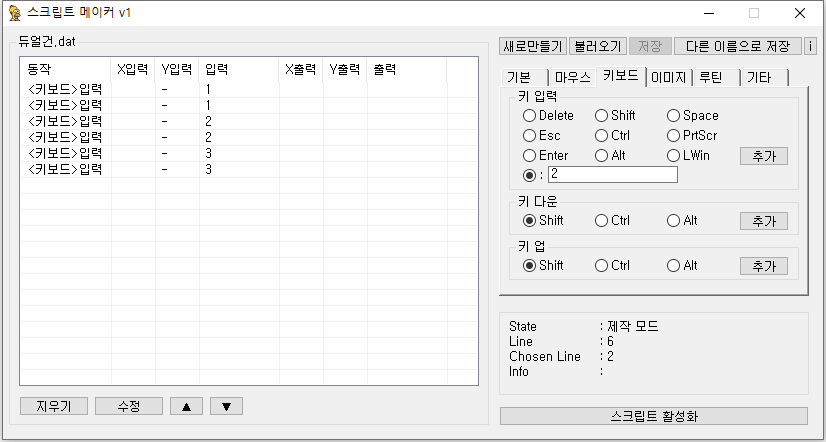The width and height of the screenshot is (826, 442).
Task: Click the 수정 edit button
Action: (129, 406)
